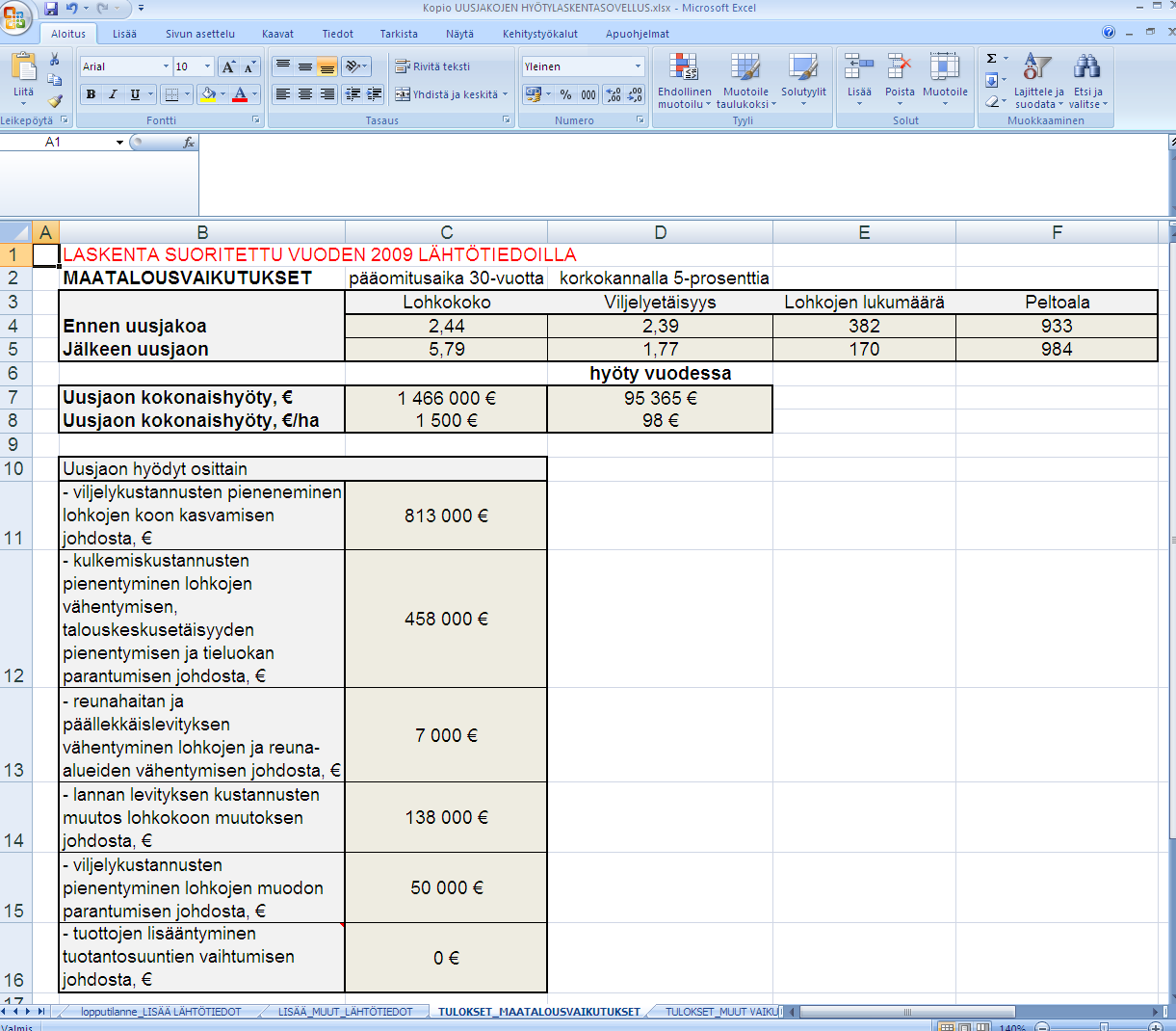1176x1031 pixels.
Task: Click the Lisää insert cells button
Action: [x=859, y=80]
